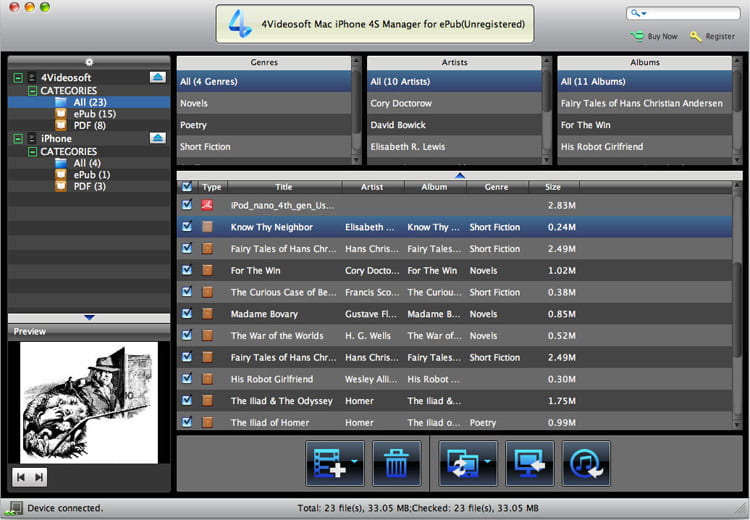Eject the 4Videosoft device
Viewport: 750px width, 520px height.
[157, 77]
